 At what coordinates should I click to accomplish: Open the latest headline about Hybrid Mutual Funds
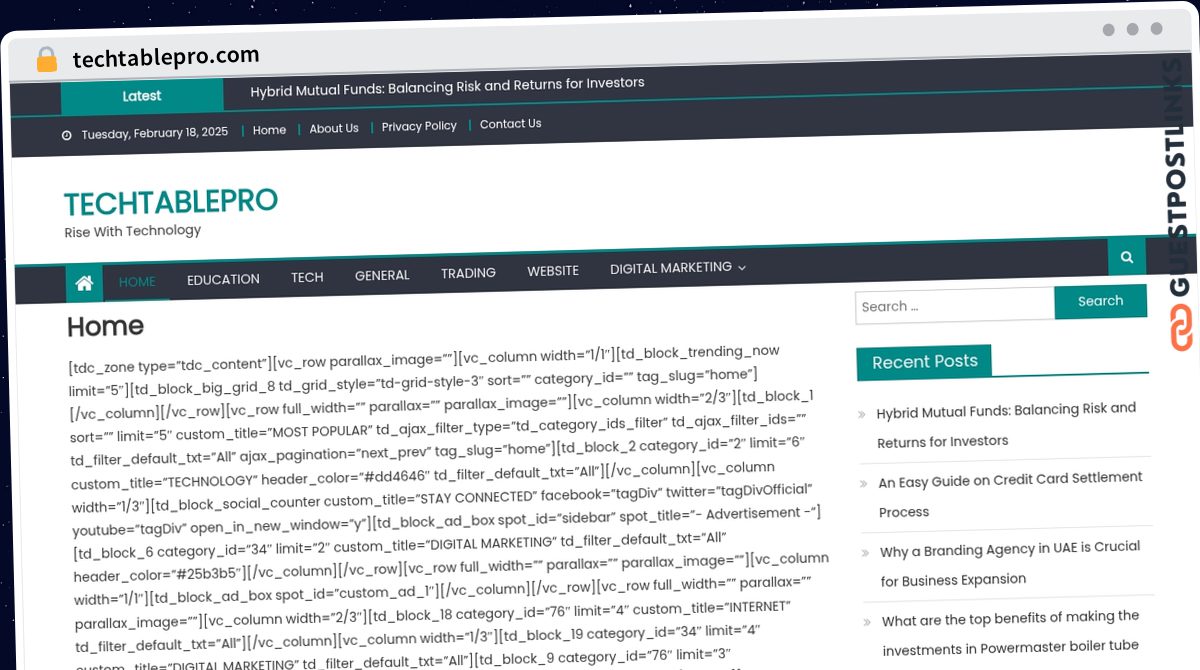tap(447, 86)
